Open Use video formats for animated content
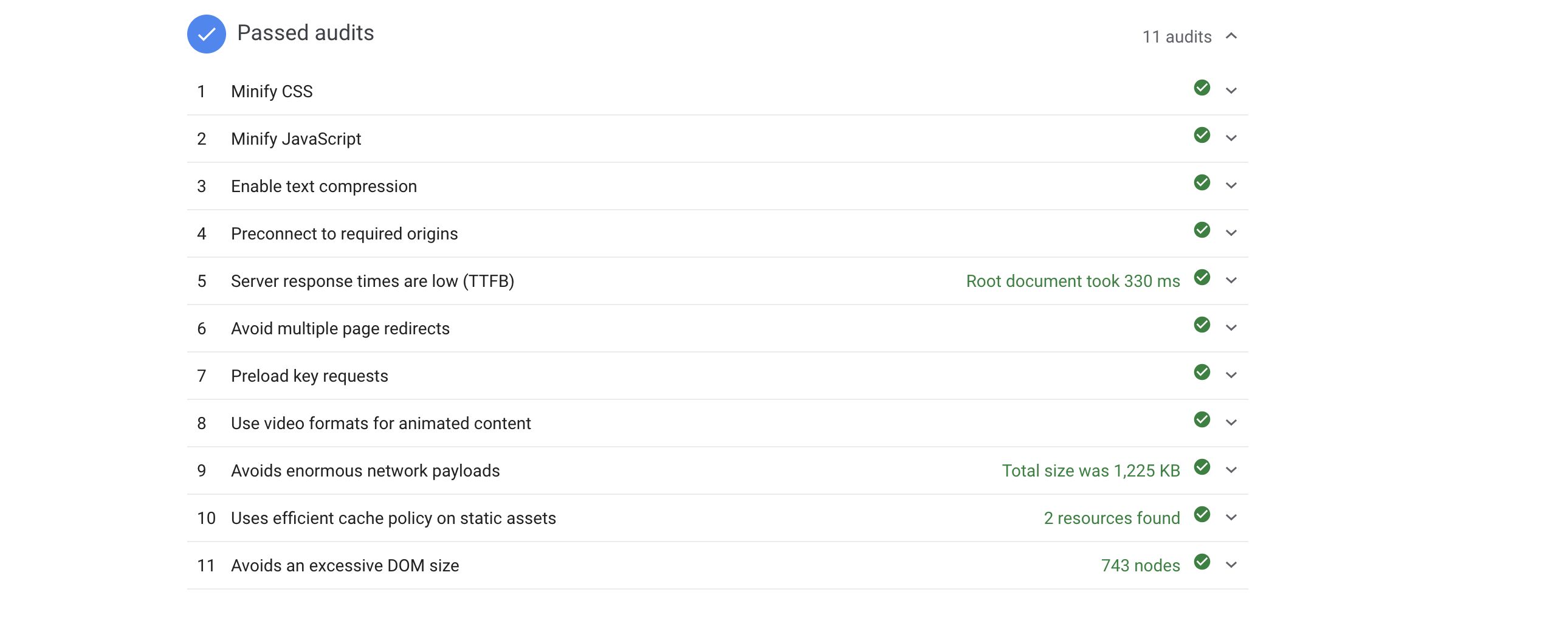Viewport: 1568px width, 637px height. tap(717, 424)
